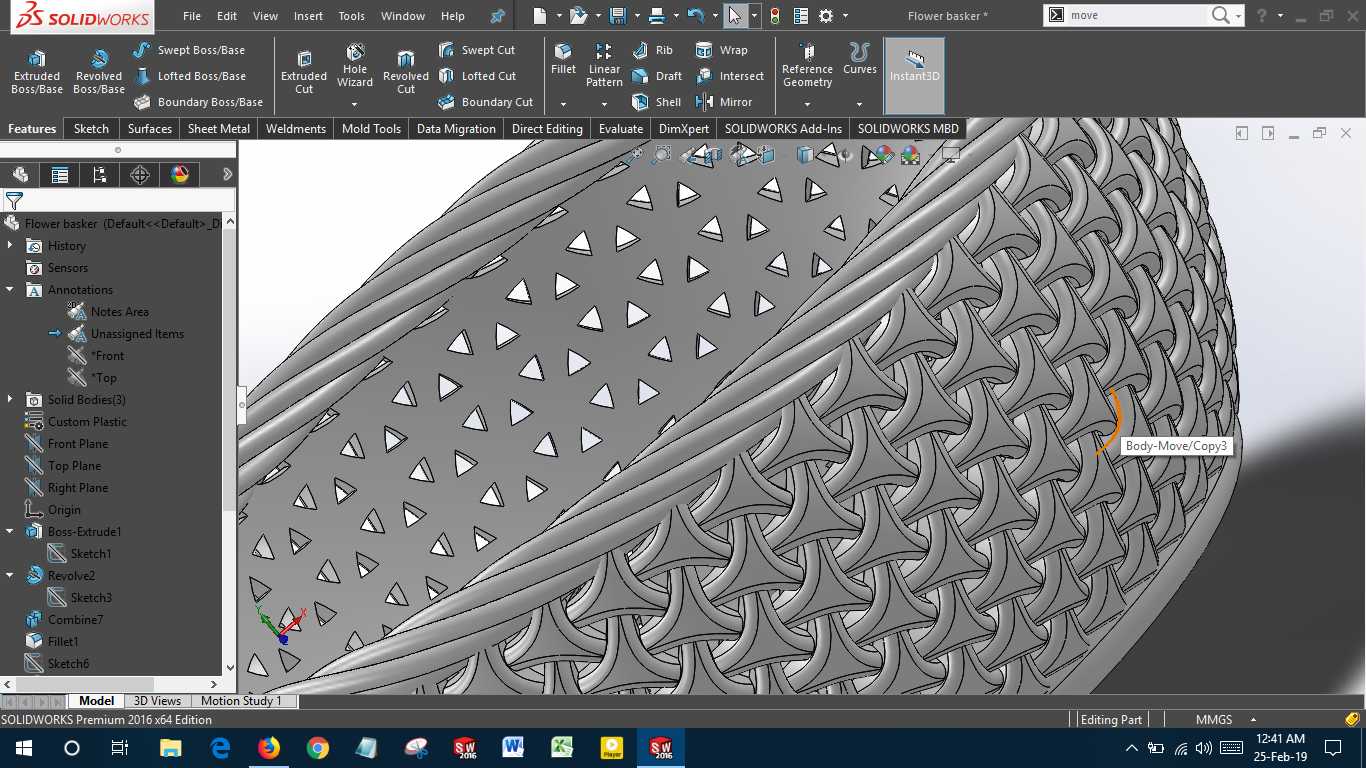This screenshot has width=1366, height=768.
Task: Open the Save dropdown arrow
Action: click(x=637, y=16)
